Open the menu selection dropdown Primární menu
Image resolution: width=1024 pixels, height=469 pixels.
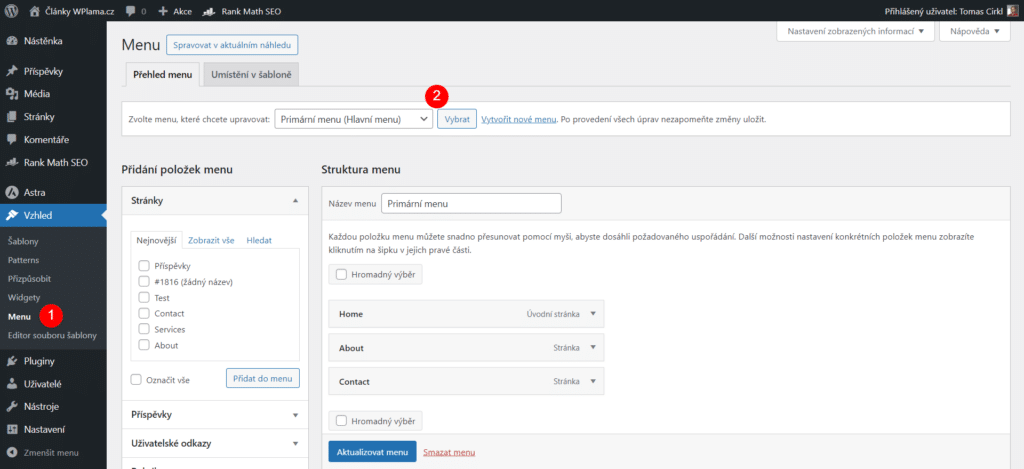coord(353,120)
